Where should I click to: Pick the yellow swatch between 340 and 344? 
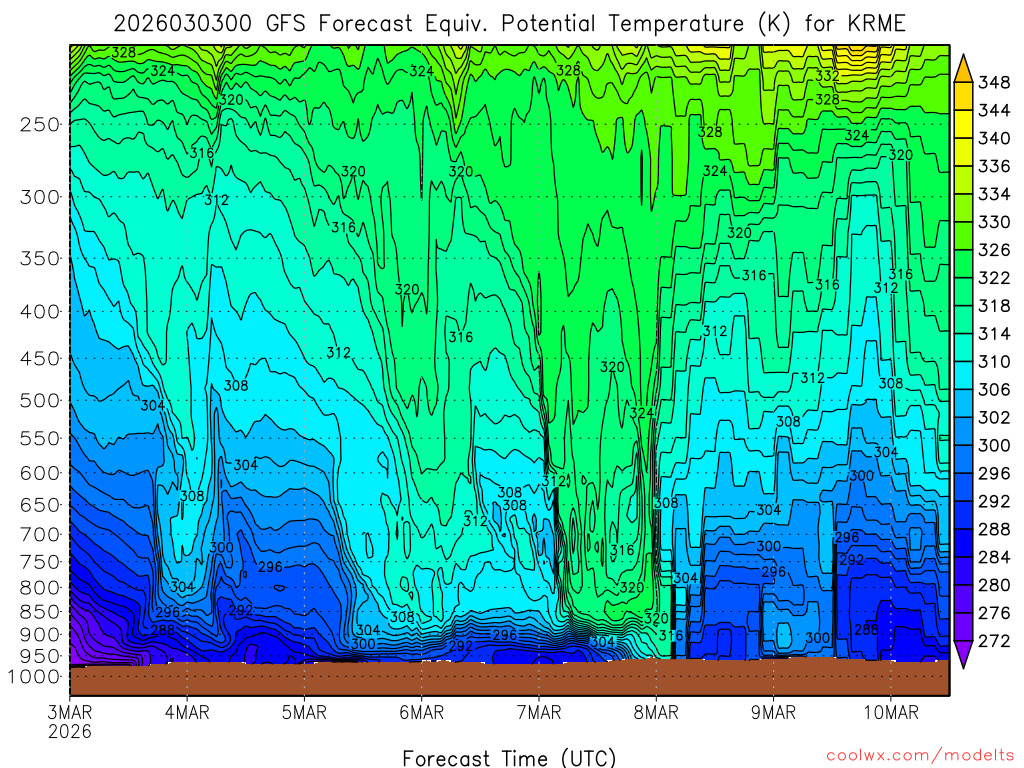point(963,125)
